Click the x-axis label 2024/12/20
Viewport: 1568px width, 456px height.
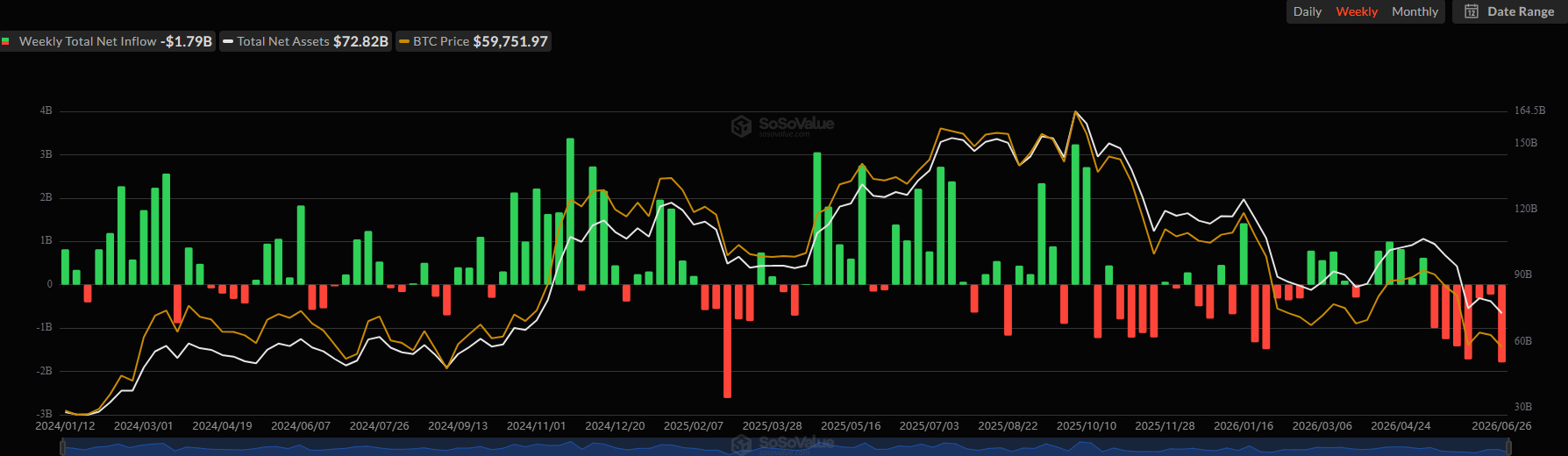point(615,425)
